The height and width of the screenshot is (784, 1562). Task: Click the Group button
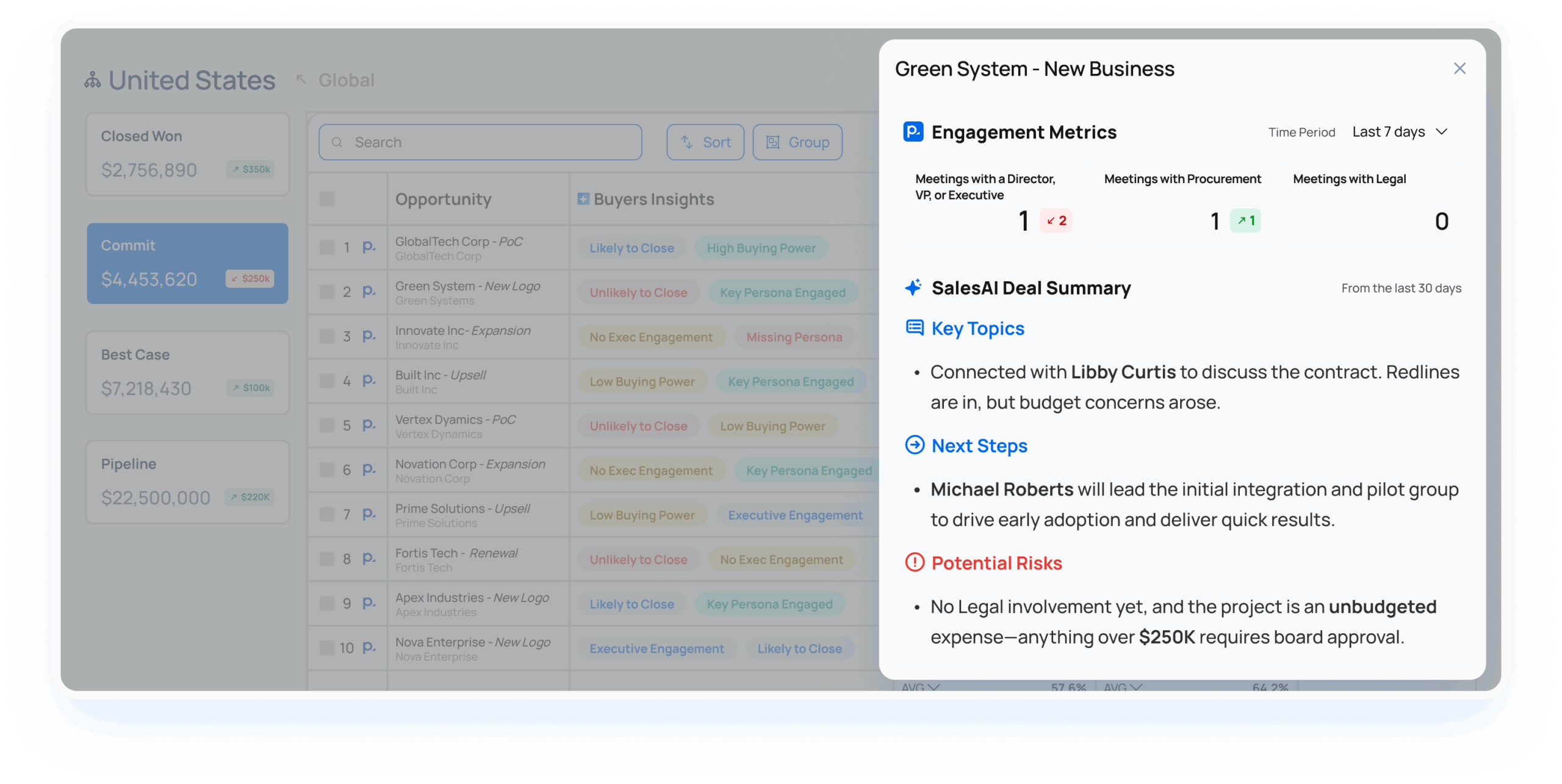797,142
